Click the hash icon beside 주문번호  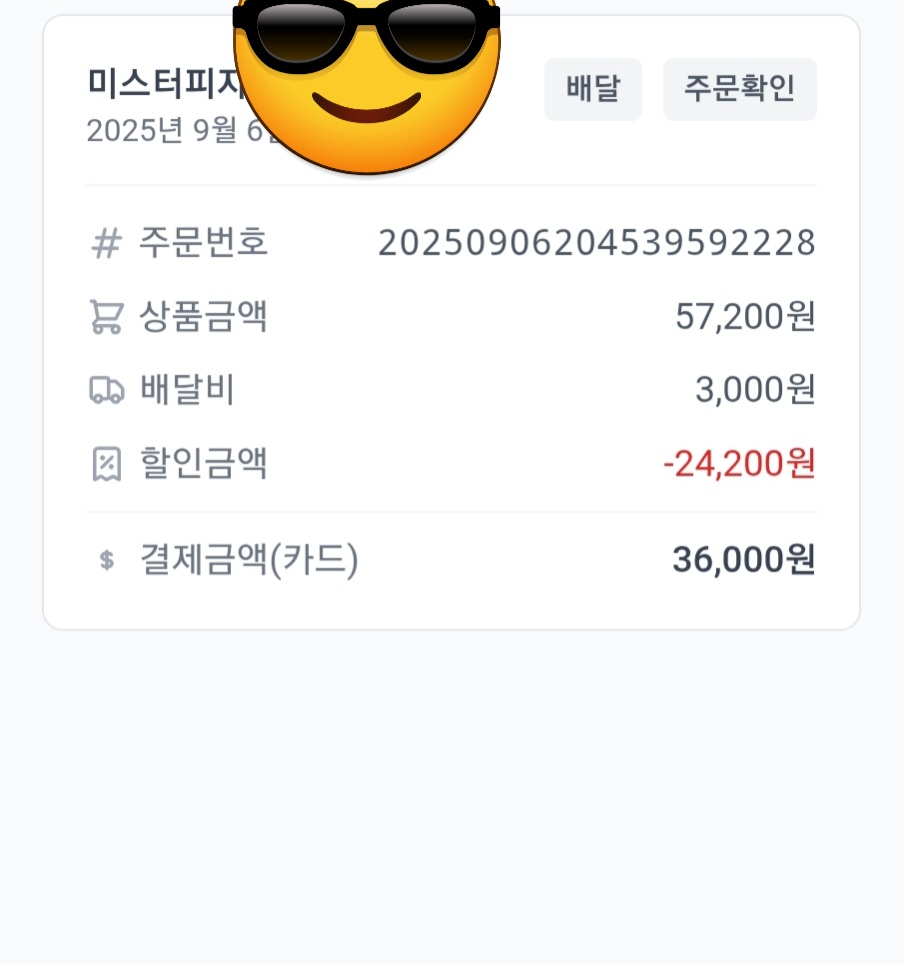(x=106, y=243)
